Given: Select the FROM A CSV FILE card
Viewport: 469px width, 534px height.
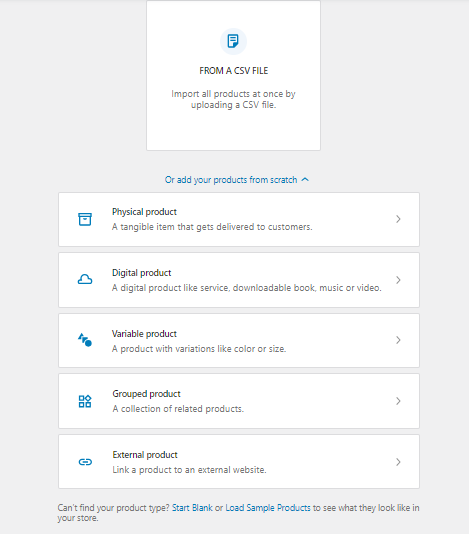Looking at the screenshot, I should click(x=233, y=76).
